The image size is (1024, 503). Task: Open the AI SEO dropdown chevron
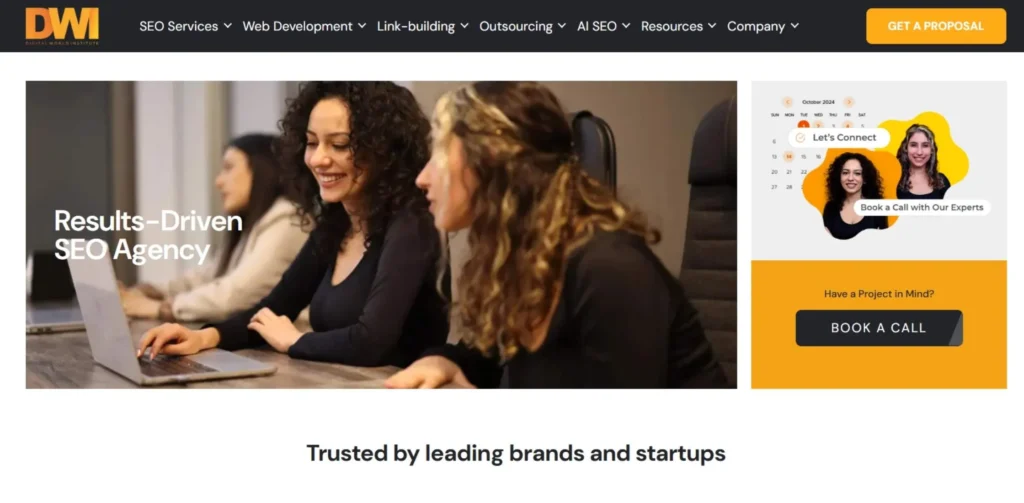626,26
